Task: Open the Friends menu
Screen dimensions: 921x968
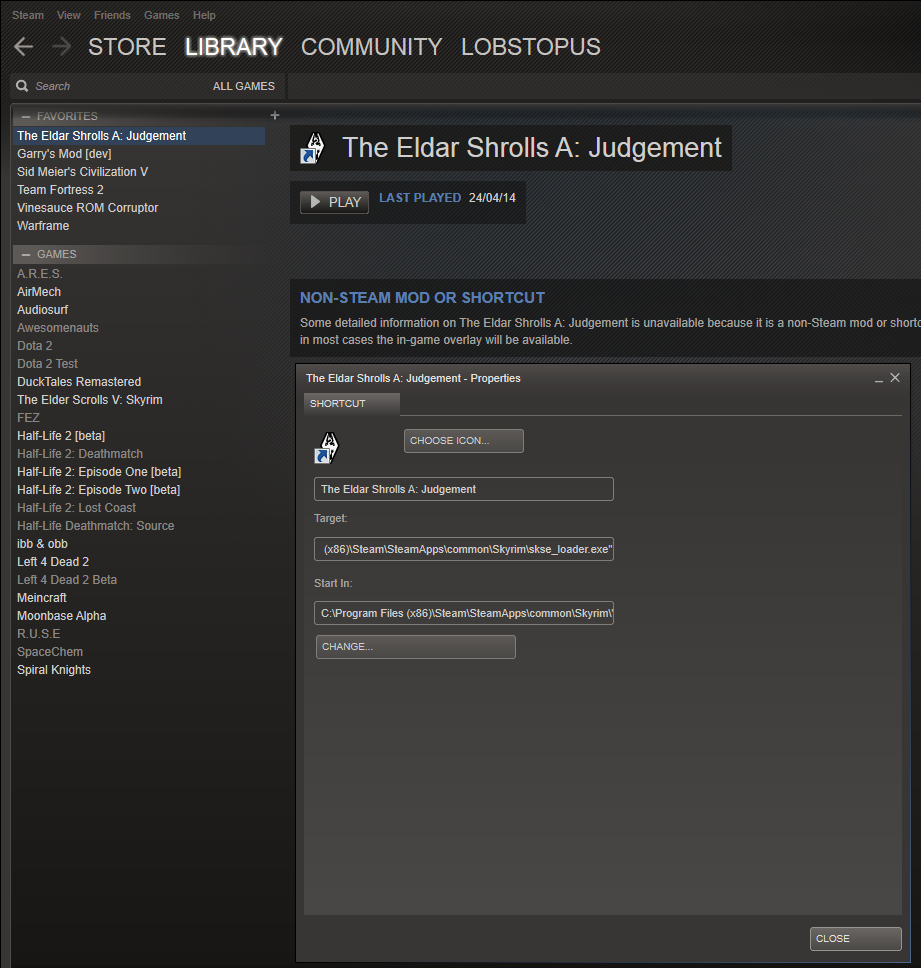Action: (x=112, y=15)
